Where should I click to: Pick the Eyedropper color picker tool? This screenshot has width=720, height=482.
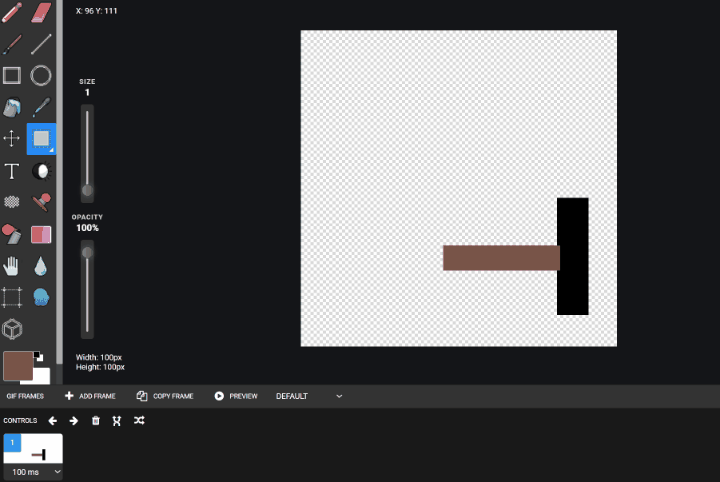[41, 107]
